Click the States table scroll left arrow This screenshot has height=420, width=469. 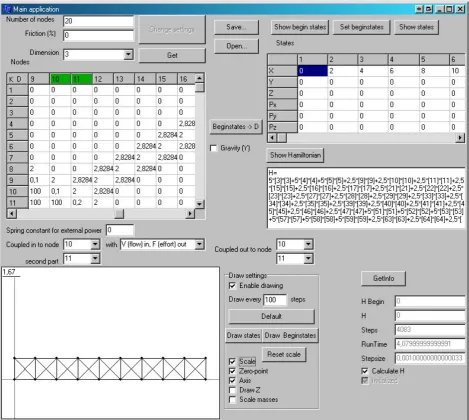[272, 138]
